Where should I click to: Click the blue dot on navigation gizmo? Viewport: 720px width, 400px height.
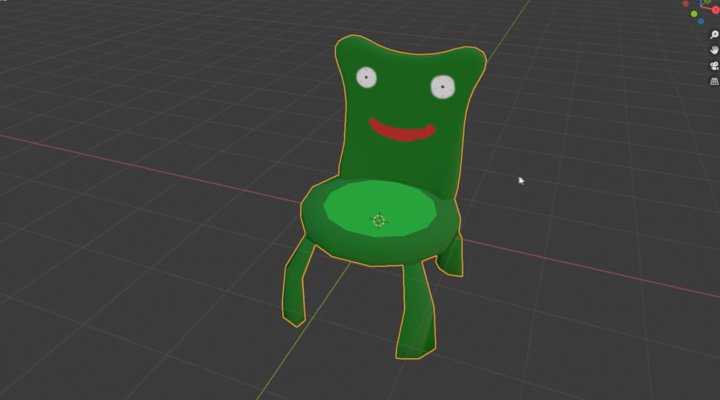click(x=701, y=21)
